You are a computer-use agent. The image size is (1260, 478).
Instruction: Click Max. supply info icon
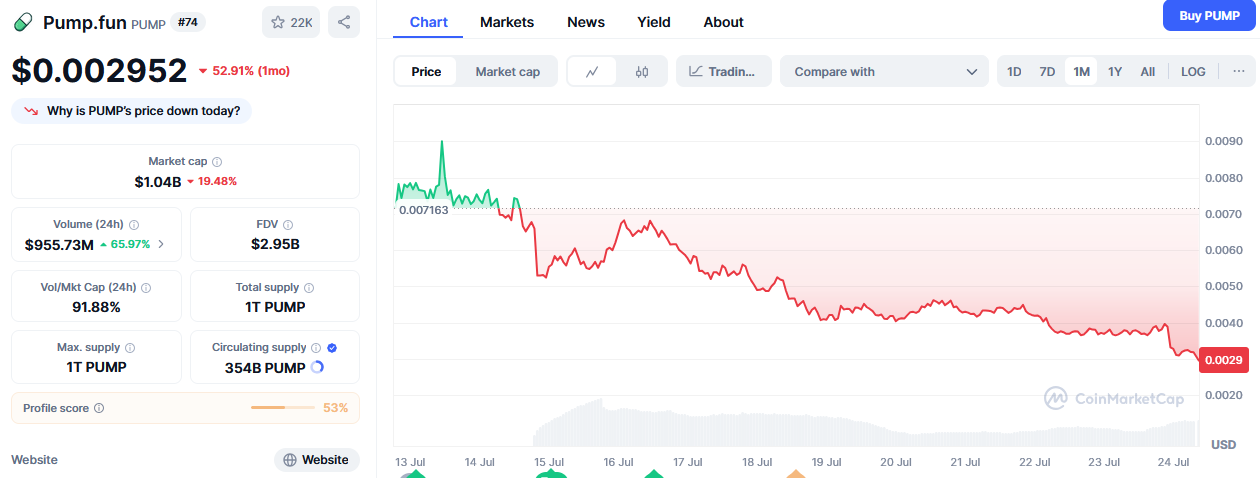pyautogui.click(x=130, y=347)
